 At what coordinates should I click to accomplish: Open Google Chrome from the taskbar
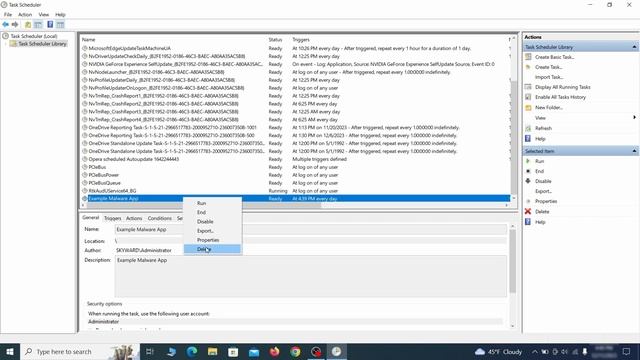pos(295,351)
